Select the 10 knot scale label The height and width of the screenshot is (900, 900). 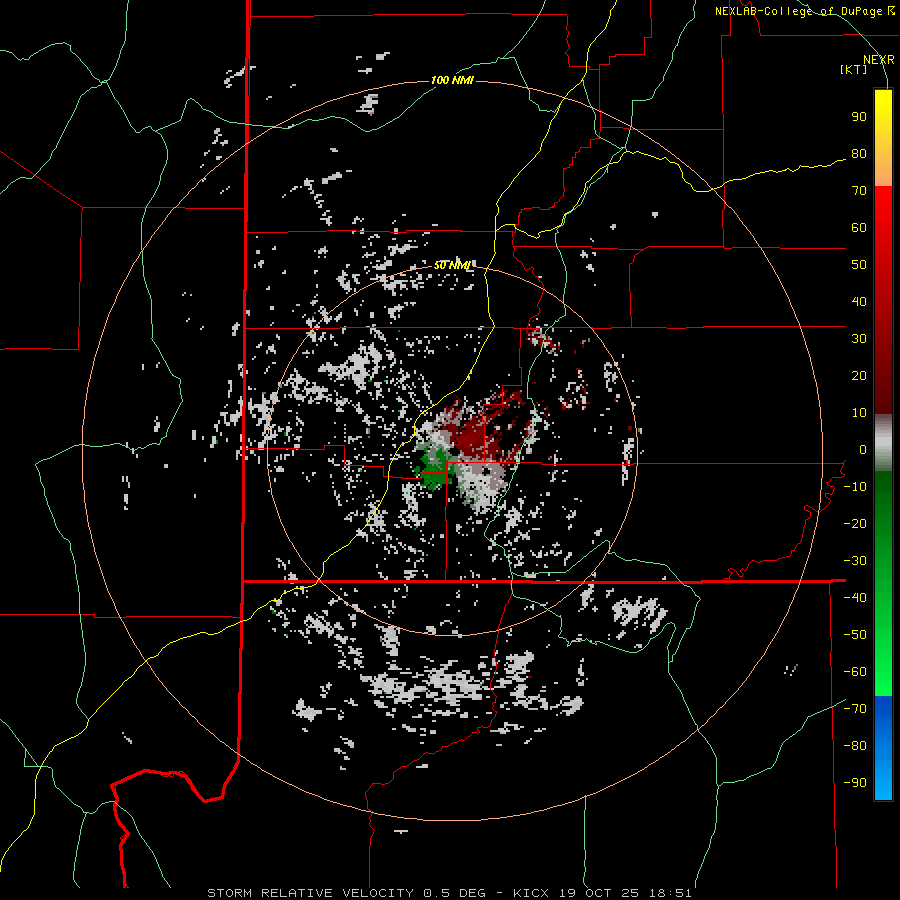pyautogui.click(x=859, y=413)
